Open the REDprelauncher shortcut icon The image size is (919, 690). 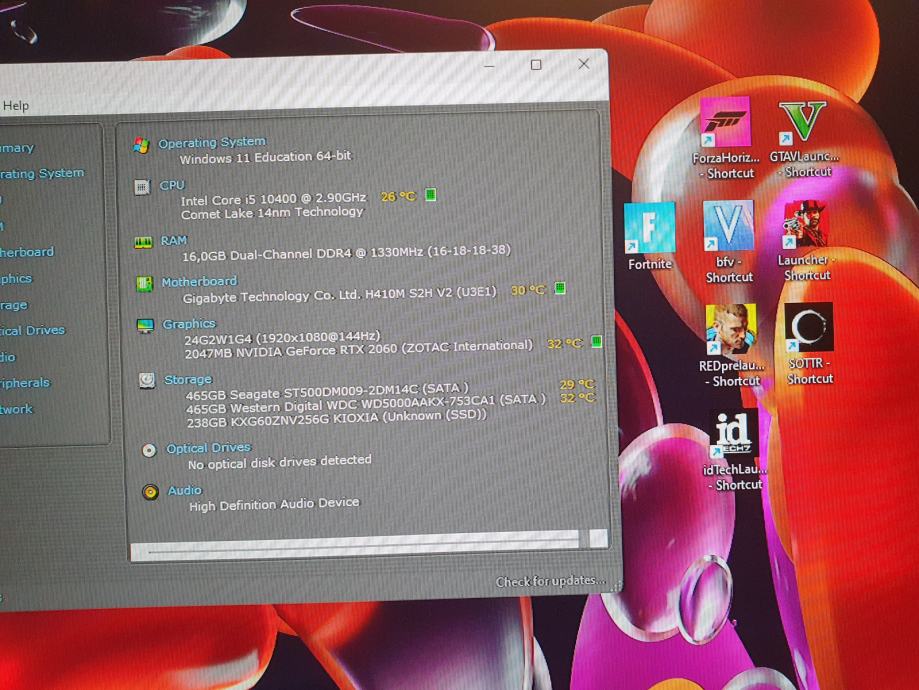coord(731,346)
